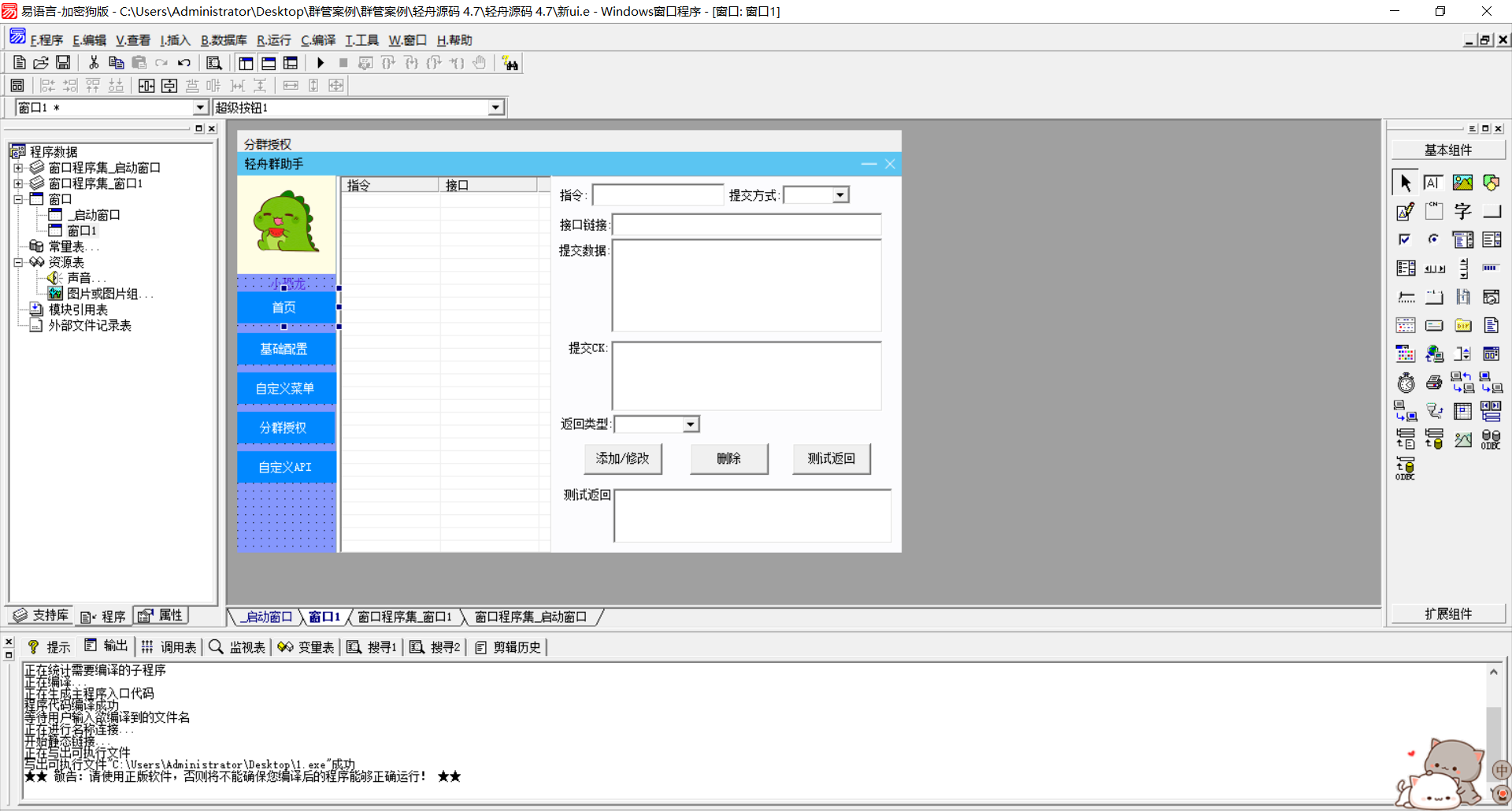The width and height of the screenshot is (1512, 811).
Task: Expand the 窗口程序集_启动窗口 tree node
Action: (18, 168)
